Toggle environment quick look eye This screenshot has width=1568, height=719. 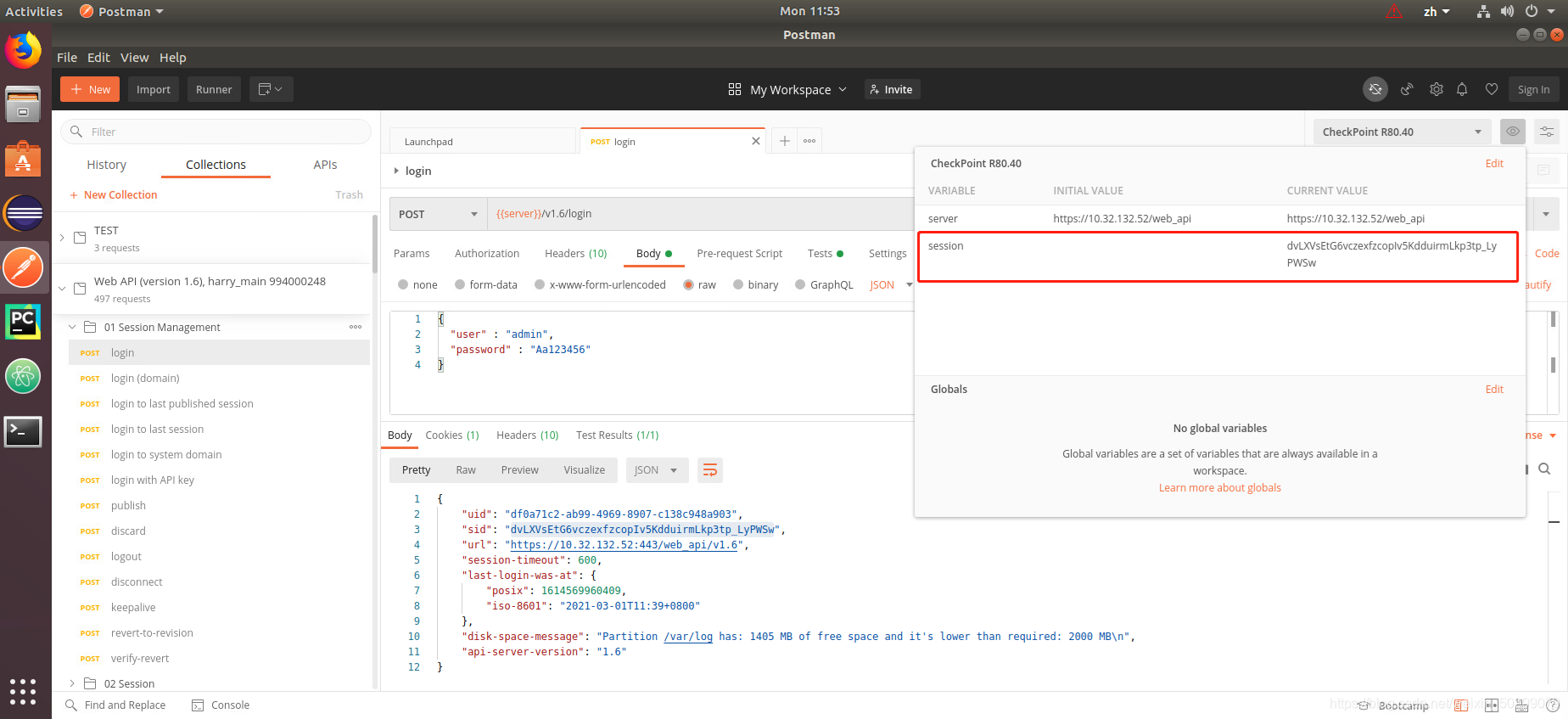point(1513,132)
